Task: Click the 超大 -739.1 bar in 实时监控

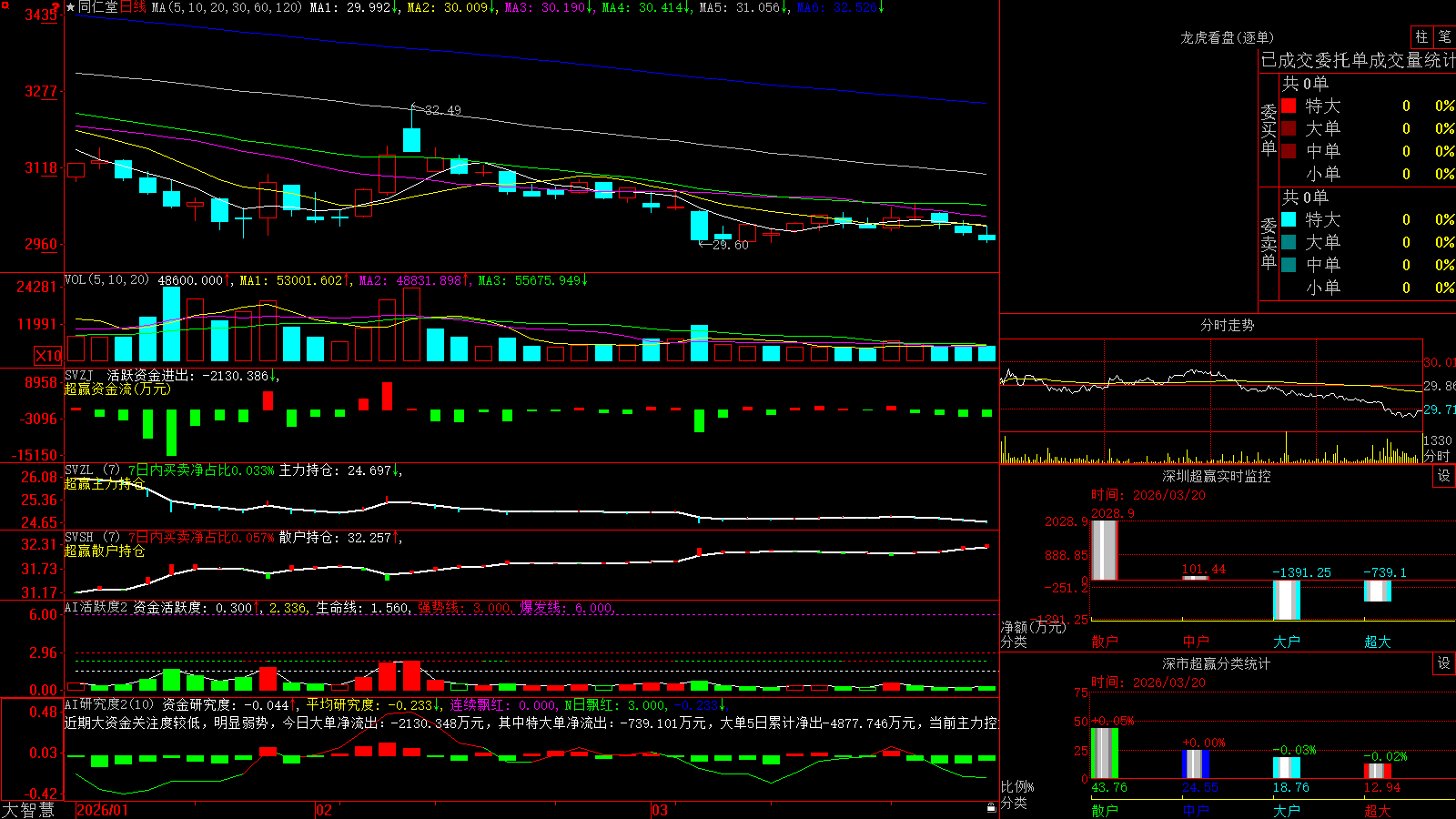Action: point(1377,591)
